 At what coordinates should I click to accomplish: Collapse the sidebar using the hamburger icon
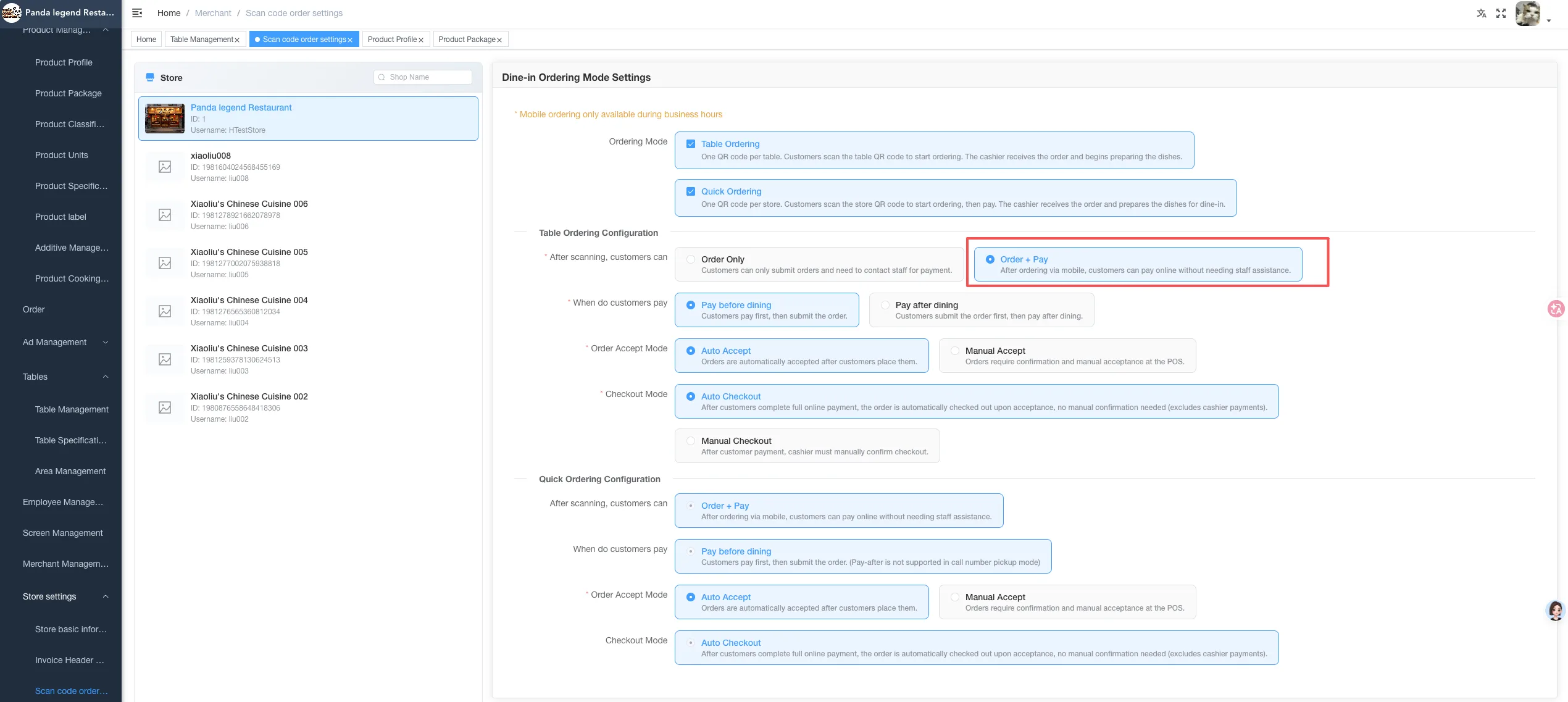pos(137,13)
